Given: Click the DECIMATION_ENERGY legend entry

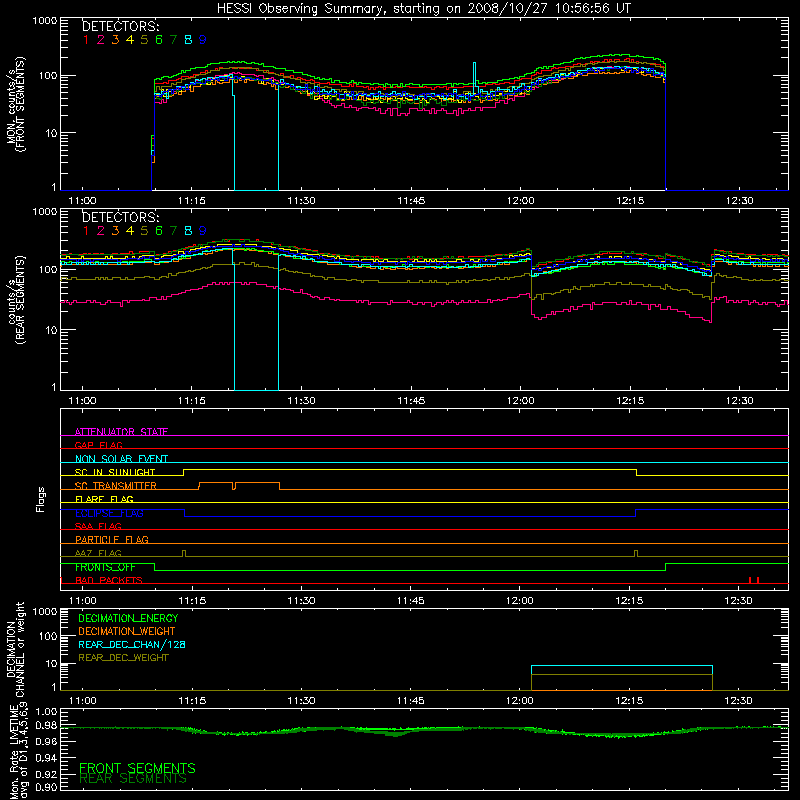Looking at the screenshot, I should point(128,618).
